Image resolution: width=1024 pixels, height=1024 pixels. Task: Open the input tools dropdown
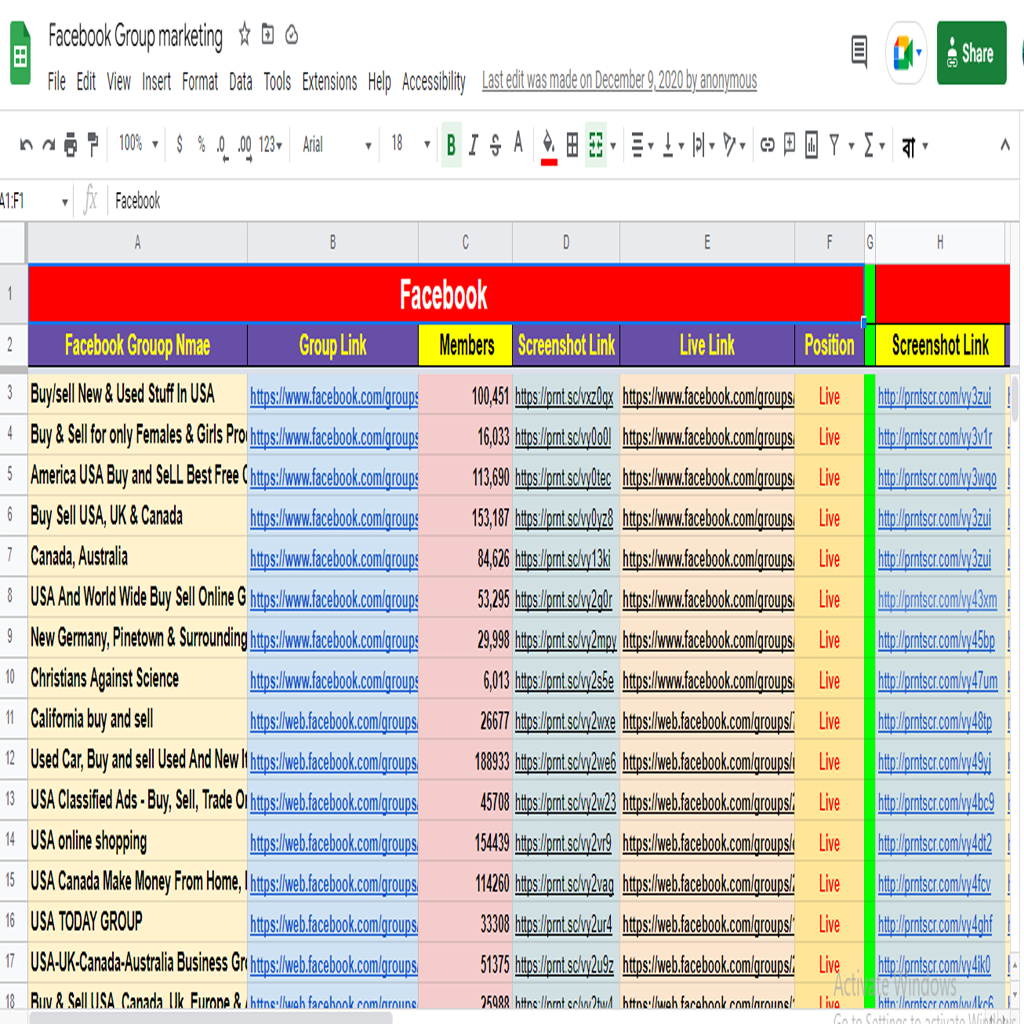tap(914, 146)
